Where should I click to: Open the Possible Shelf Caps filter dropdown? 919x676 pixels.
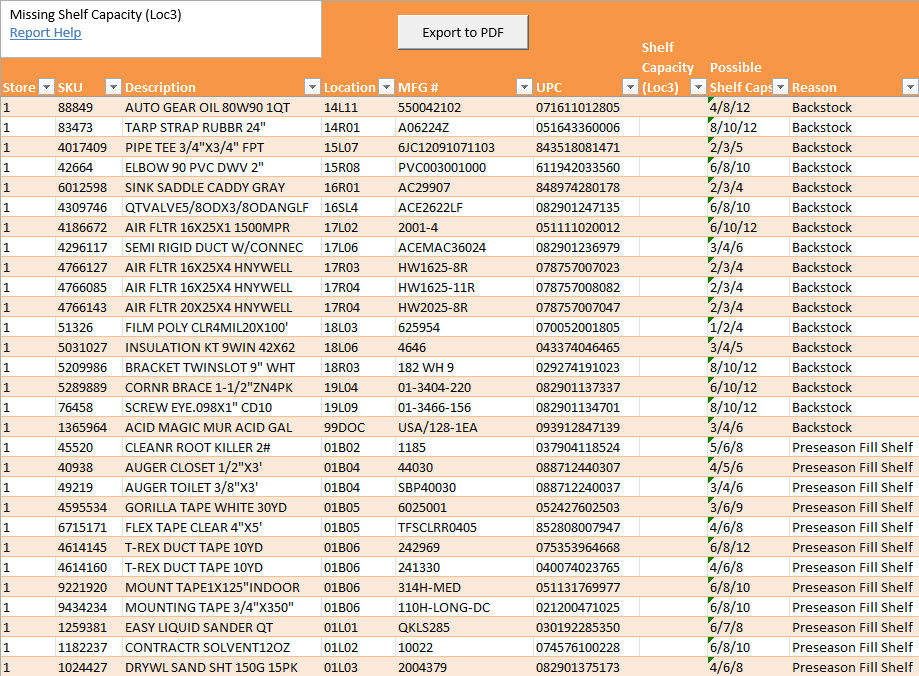pos(780,87)
